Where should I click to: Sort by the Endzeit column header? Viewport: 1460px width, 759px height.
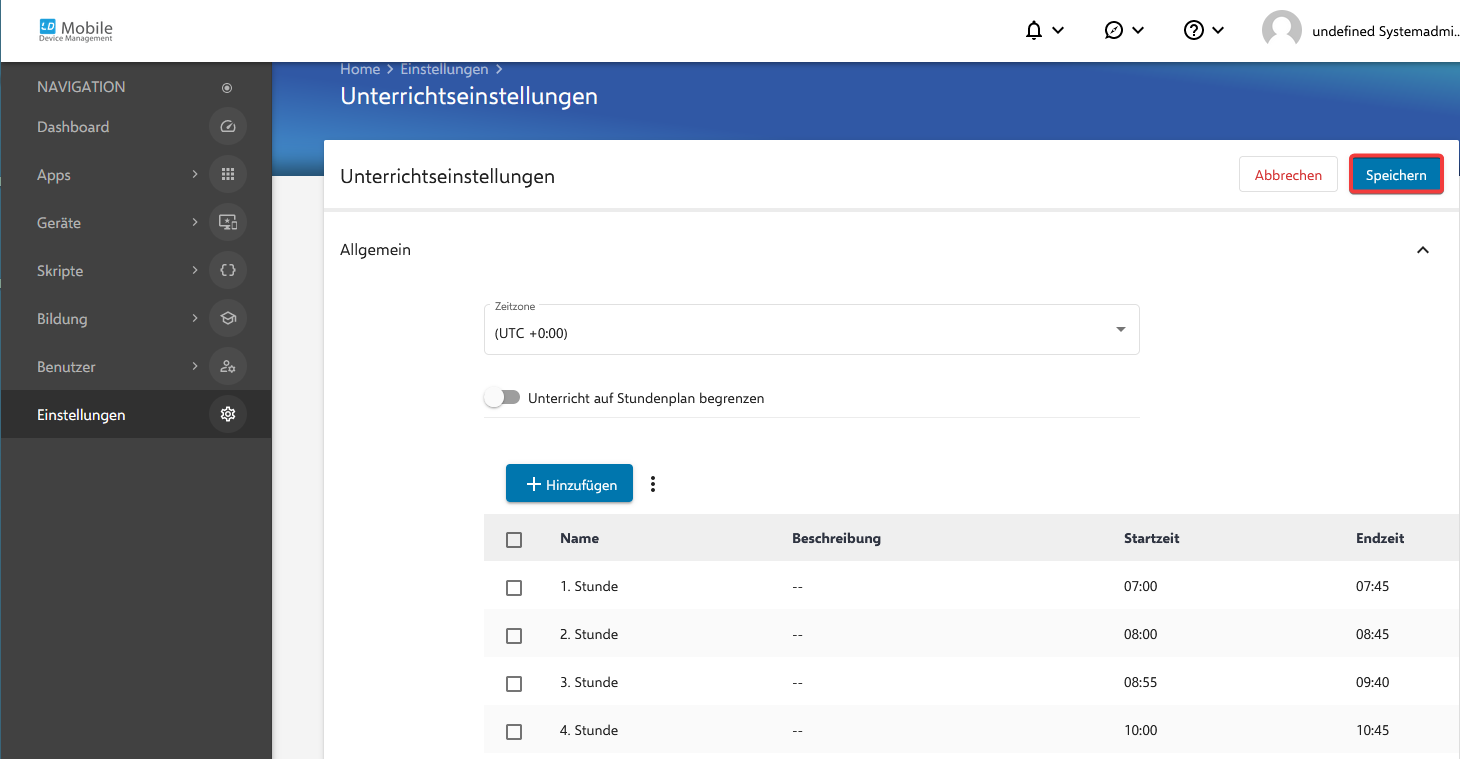pos(1380,538)
